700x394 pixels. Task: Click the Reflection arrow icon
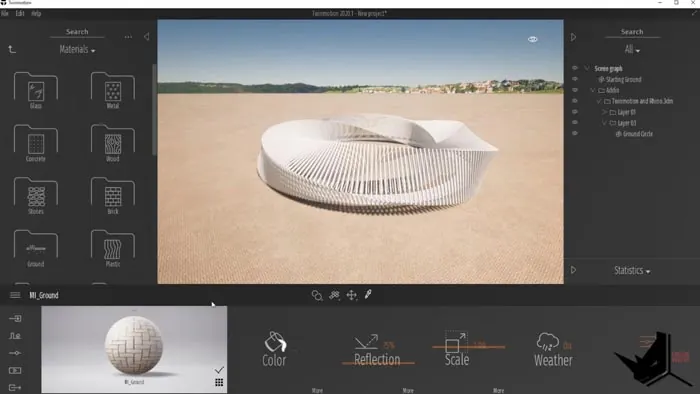point(366,342)
